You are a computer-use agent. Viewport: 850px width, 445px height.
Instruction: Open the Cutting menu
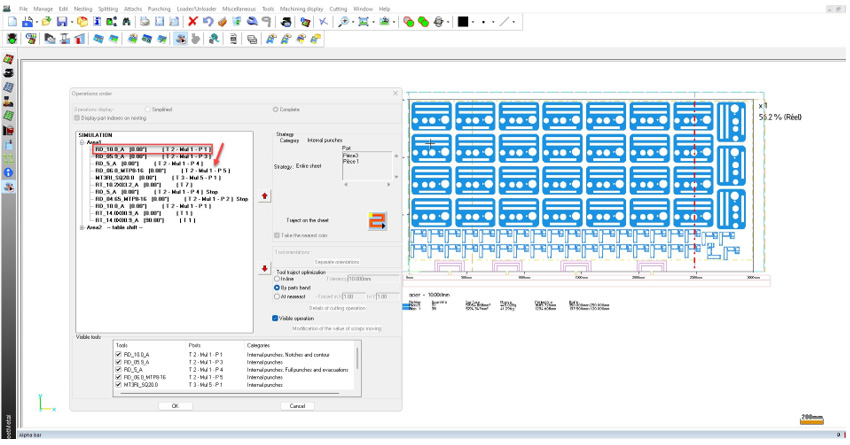pyautogui.click(x=338, y=9)
